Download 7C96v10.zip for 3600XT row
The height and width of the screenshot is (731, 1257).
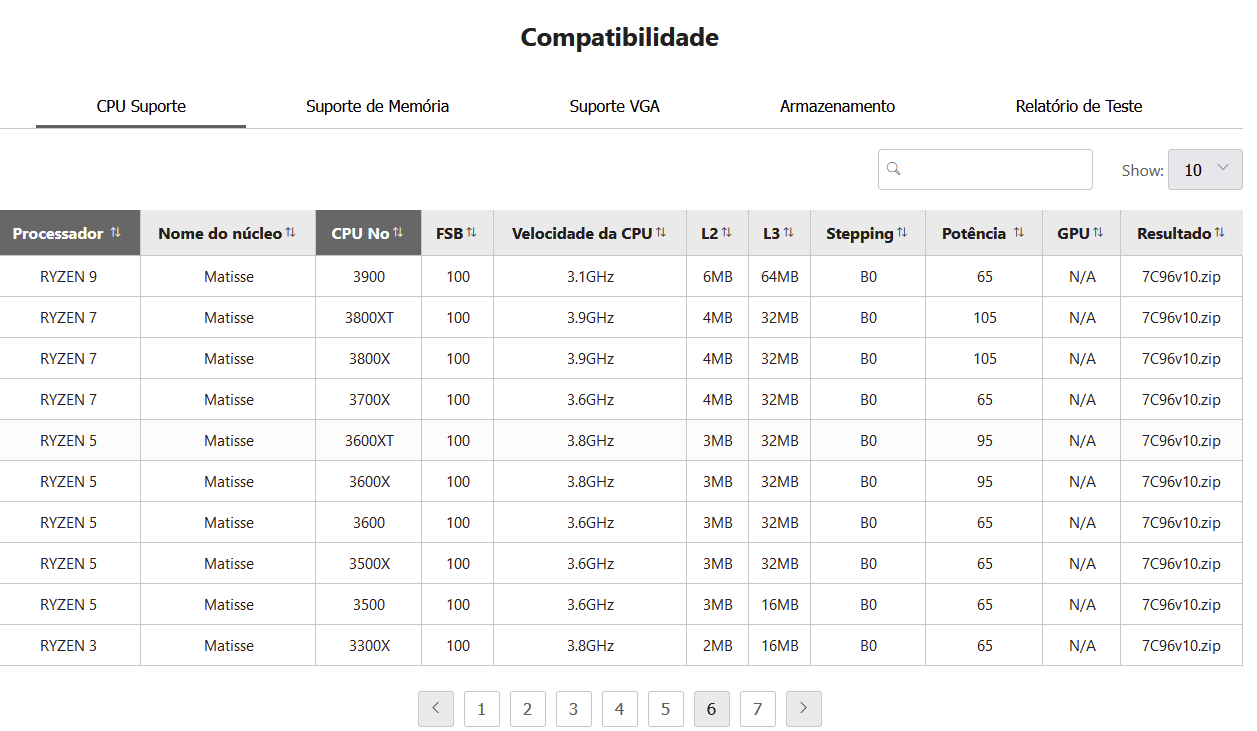pyautogui.click(x=1181, y=441)
